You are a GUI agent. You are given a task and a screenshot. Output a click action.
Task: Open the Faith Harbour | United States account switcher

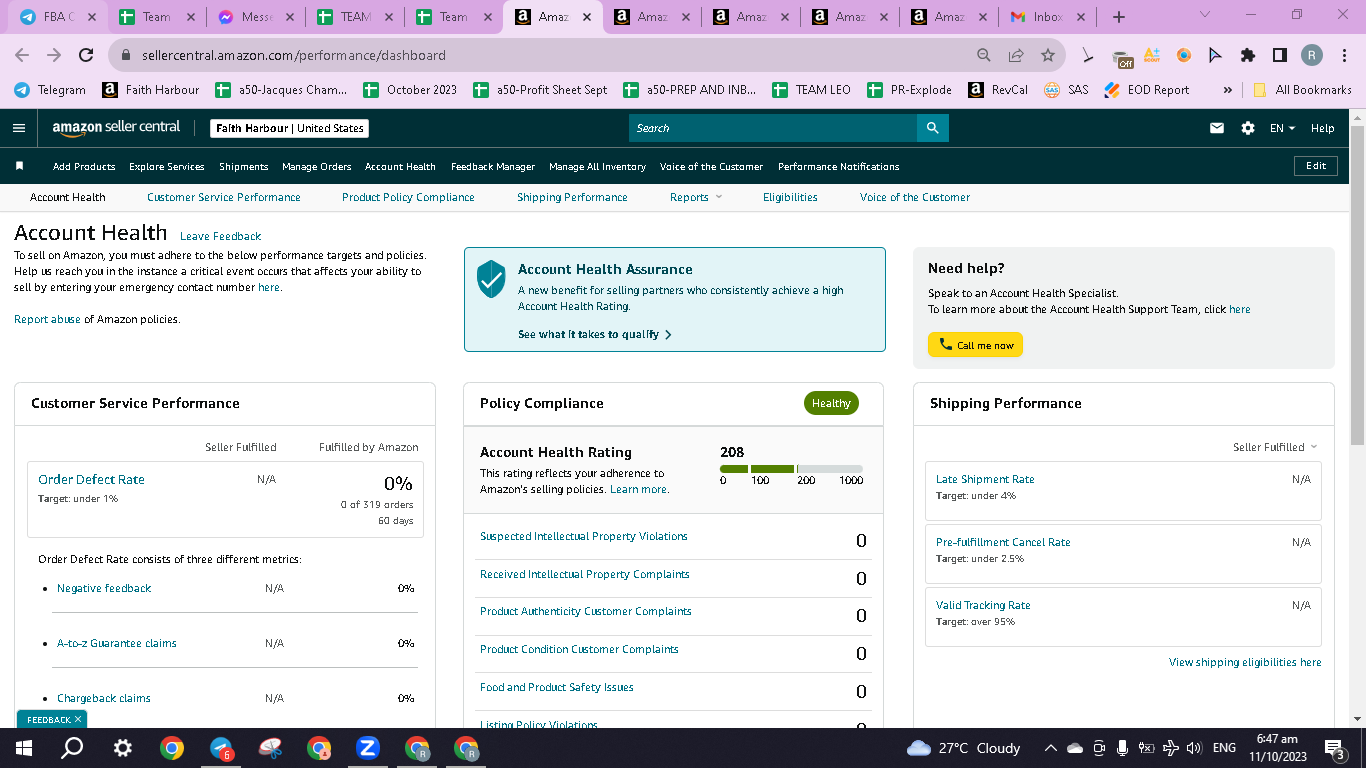290,128
